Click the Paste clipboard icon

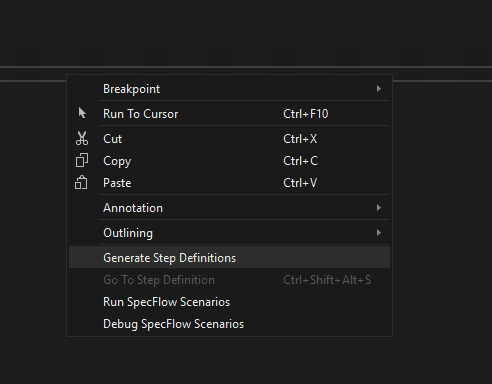81,182
